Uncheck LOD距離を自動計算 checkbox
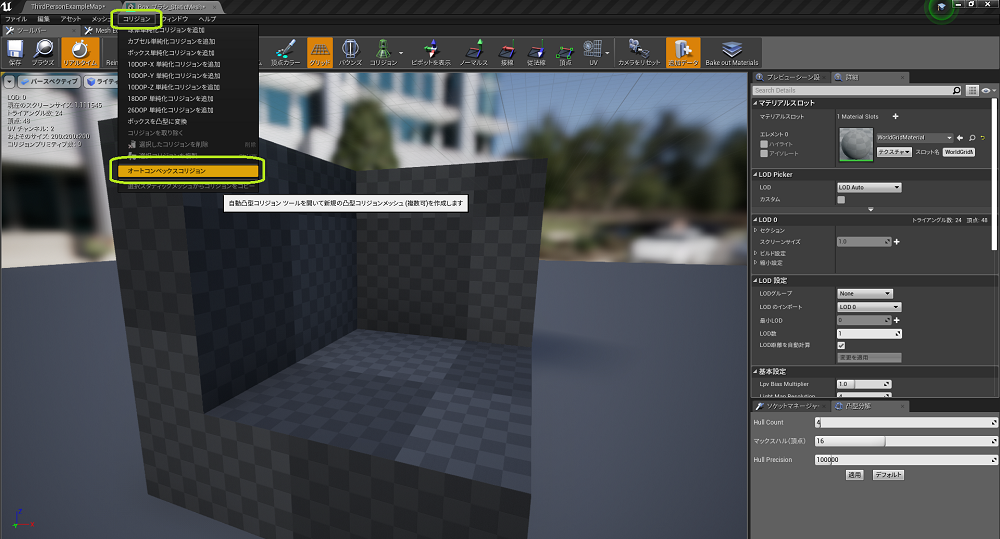Screen dimensions: 1000x539 click(x=841, y=345)
